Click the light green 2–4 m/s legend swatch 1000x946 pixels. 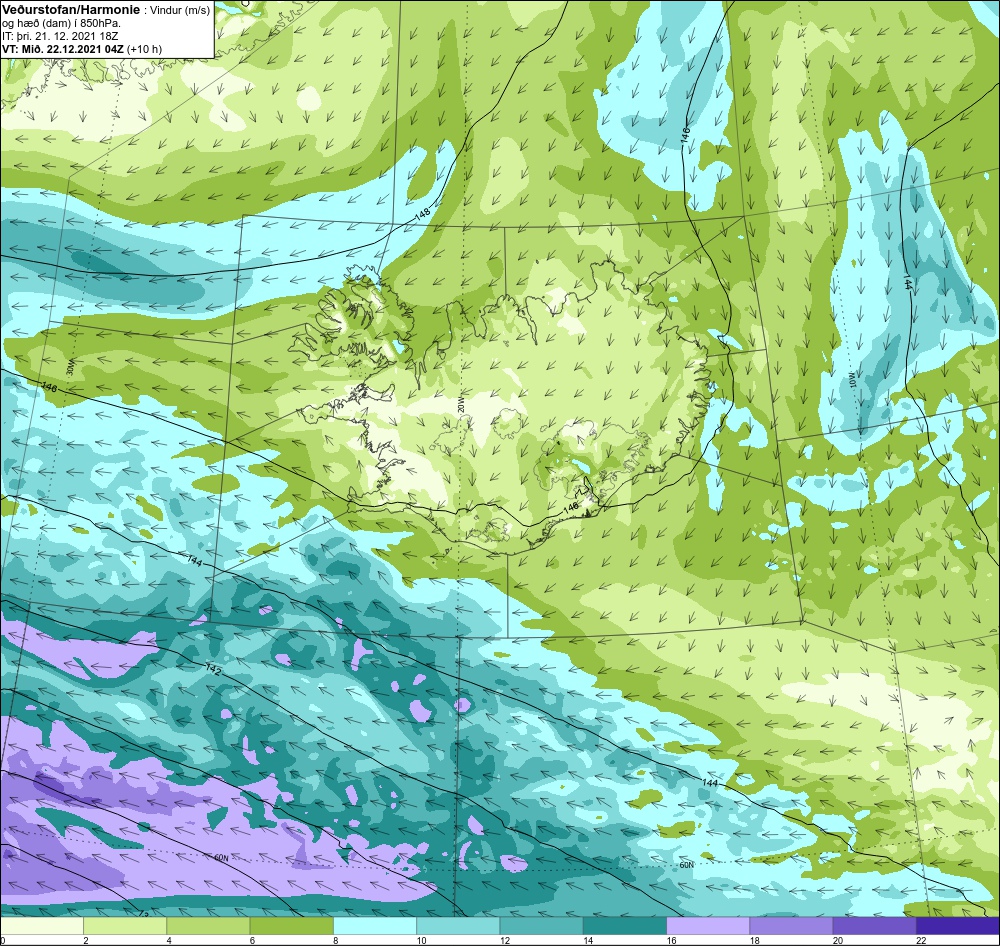point(125,926)
